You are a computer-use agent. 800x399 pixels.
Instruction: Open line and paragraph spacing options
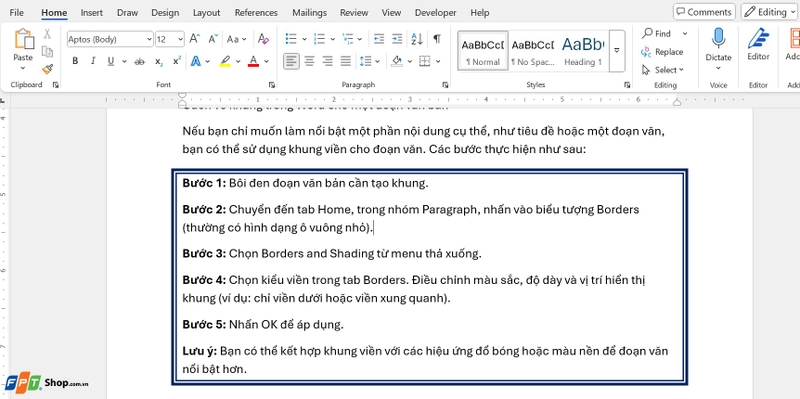coord(365,62)
